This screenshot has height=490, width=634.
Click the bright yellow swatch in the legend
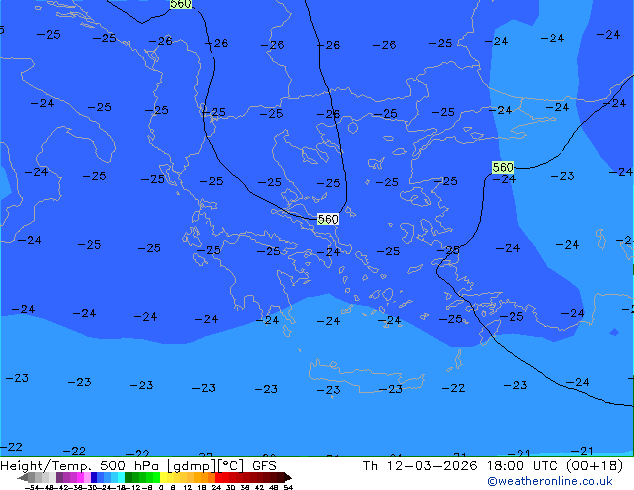[163, 477]
